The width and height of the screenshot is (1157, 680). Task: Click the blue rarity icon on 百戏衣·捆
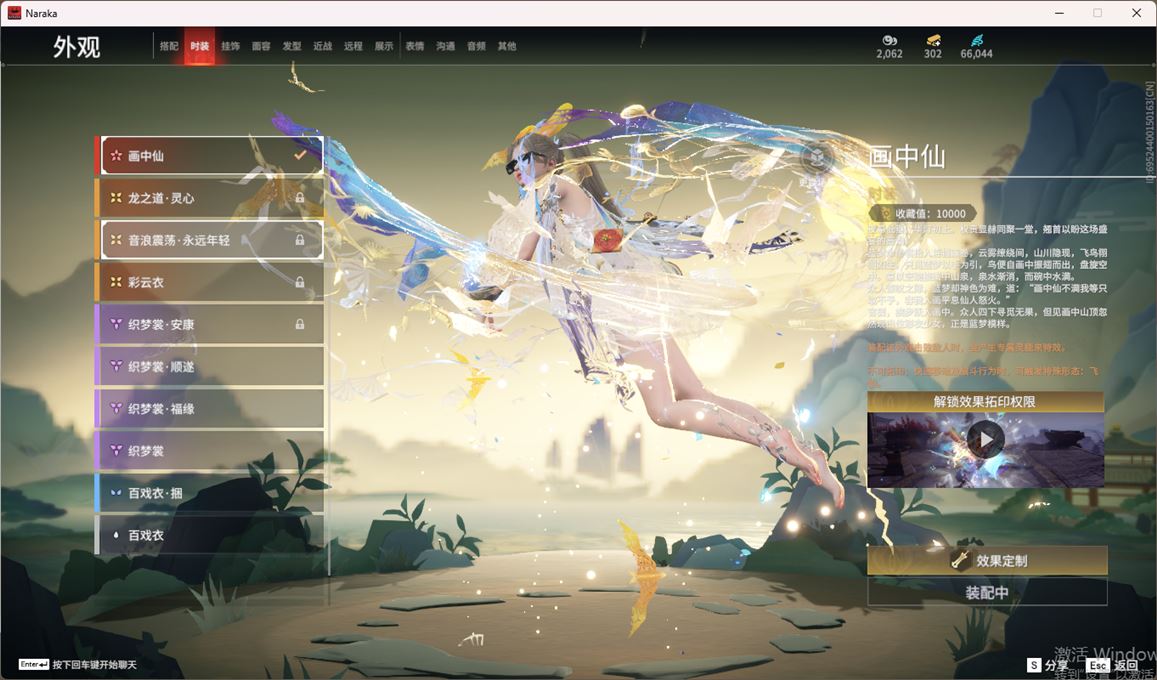[x=116, y=493]
